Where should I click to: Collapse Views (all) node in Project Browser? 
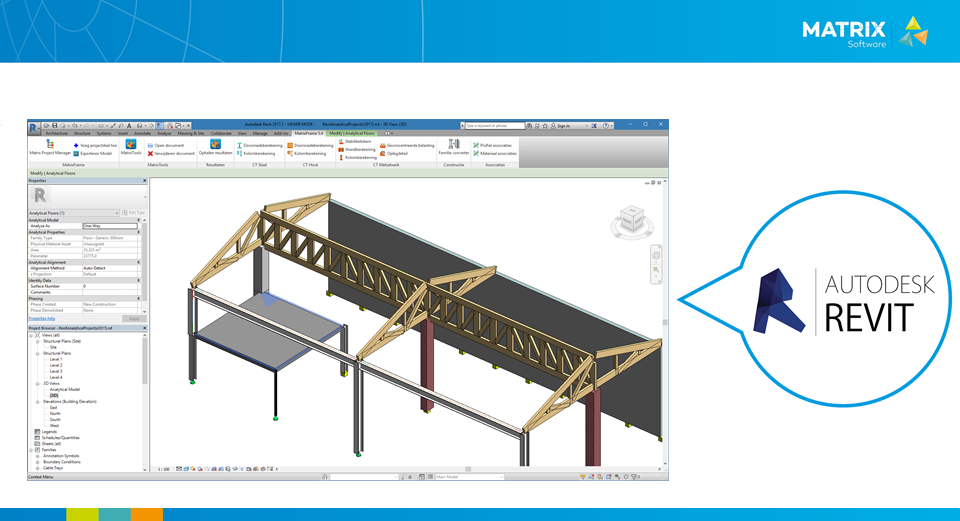tap(31, 335)
